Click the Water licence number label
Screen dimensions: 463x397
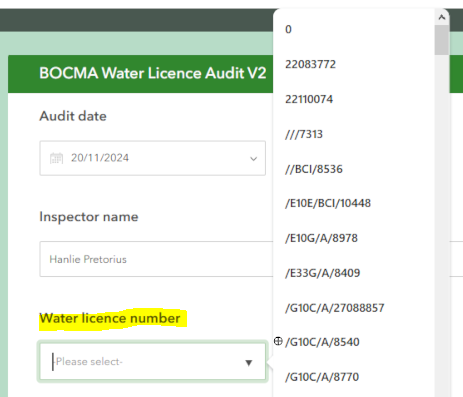pyautogui.click(x=110, y=318)
